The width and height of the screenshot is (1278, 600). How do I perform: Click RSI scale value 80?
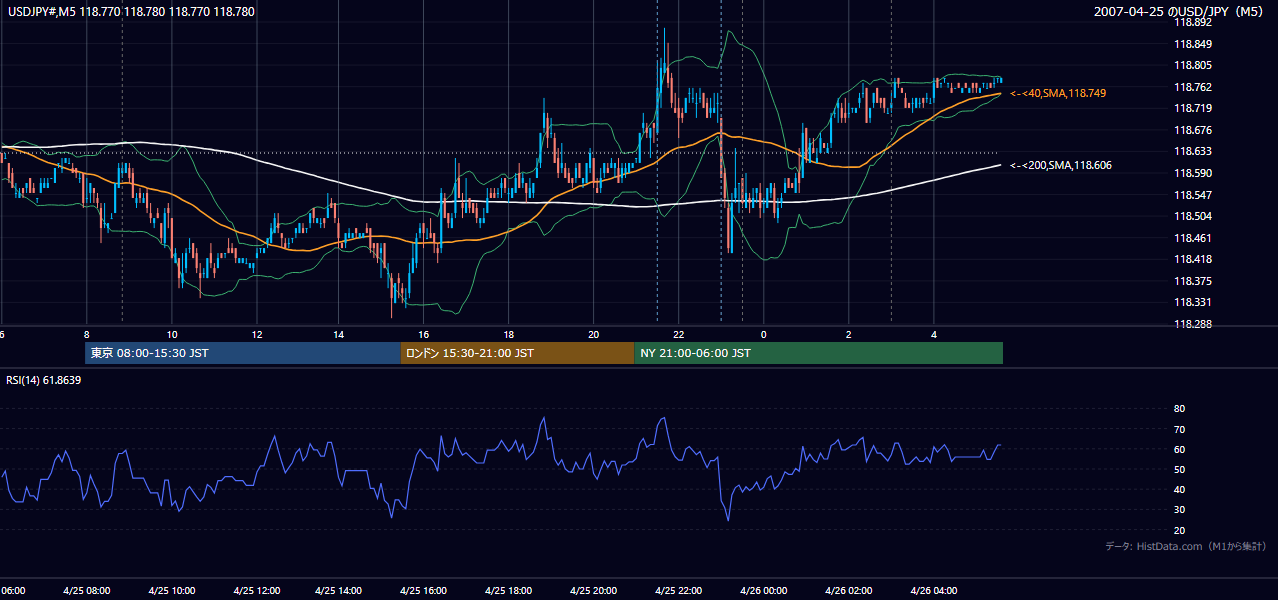(1179, 409)
